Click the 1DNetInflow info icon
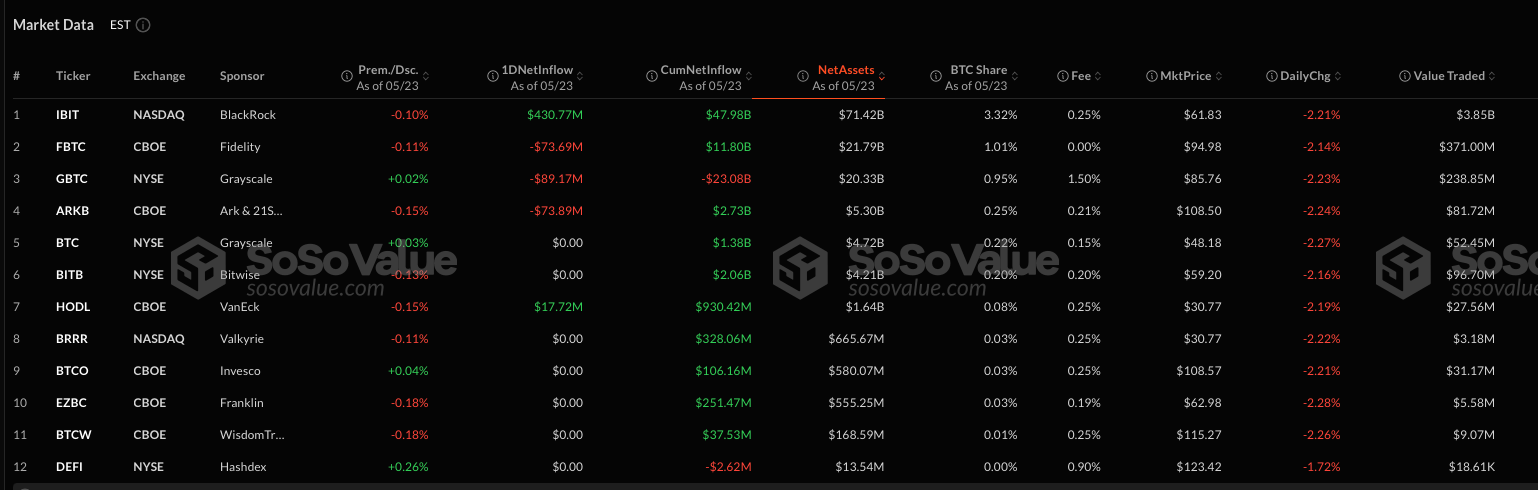Image resolution: width=1538 pixels, height=490 pixels. [x=493, y=76]
